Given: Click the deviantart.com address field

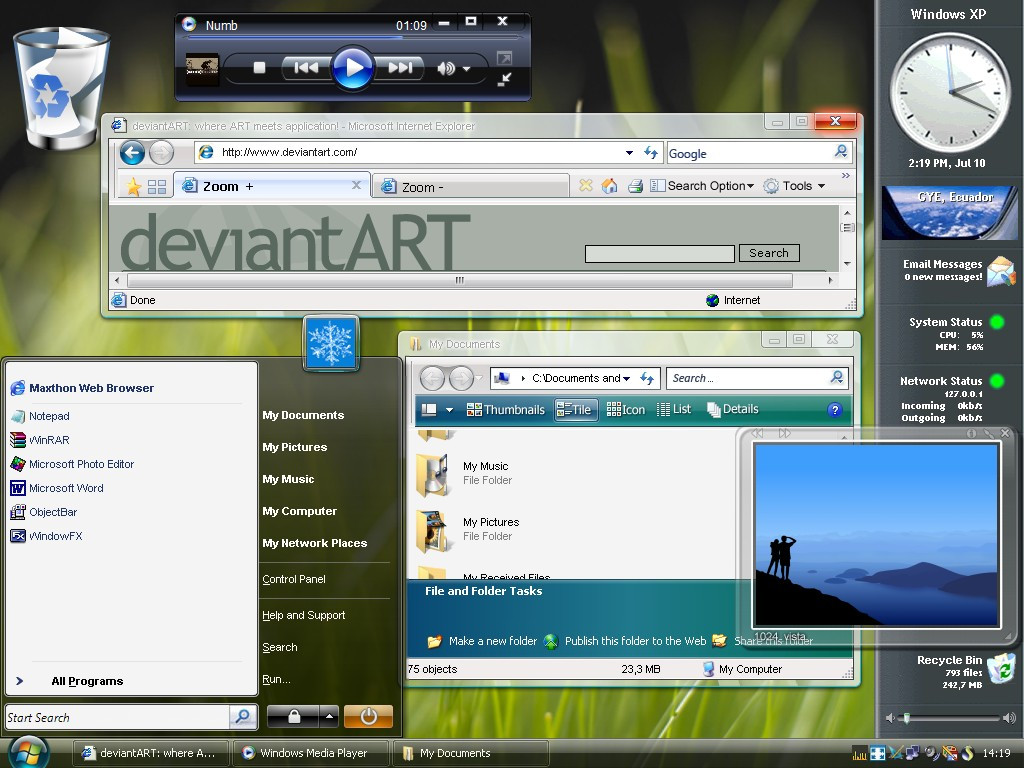Looking at the screenshot, I should click(x=418, y=152).
